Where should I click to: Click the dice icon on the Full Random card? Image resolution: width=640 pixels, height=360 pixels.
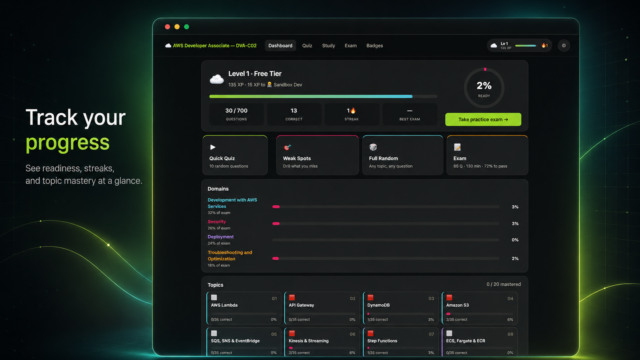(373, 147)
